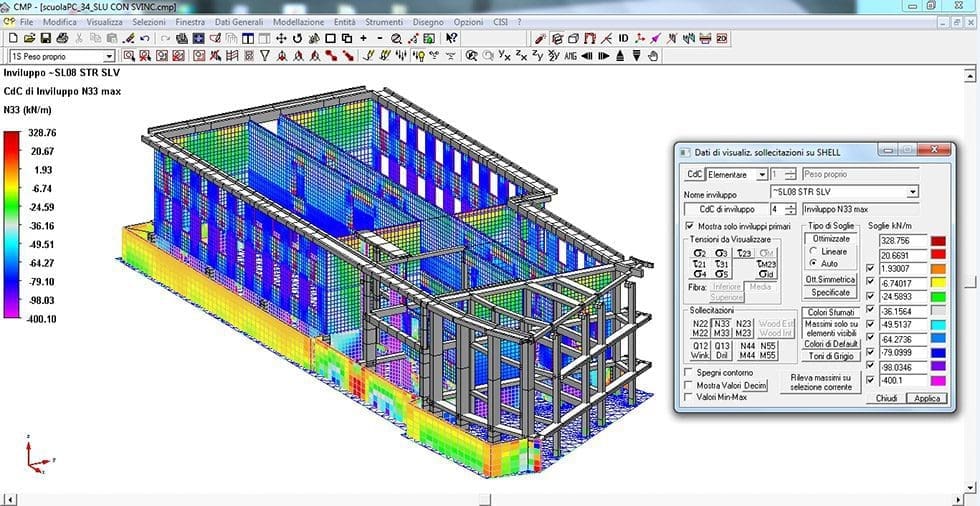Open the Strumenti menu
Image resolution: width=980 pixels, height=506 pixels.
382,21
